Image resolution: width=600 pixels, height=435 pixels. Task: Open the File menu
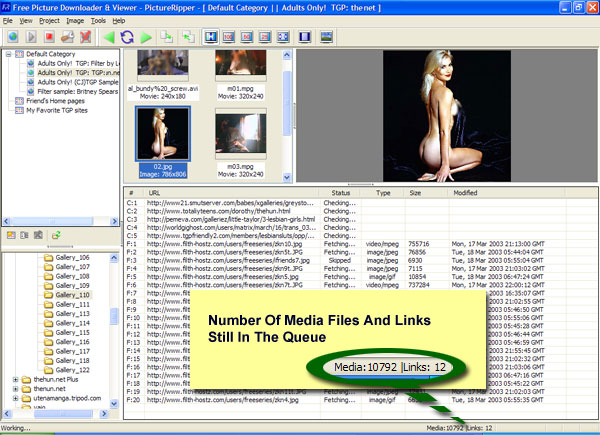(x=8, y=21)
